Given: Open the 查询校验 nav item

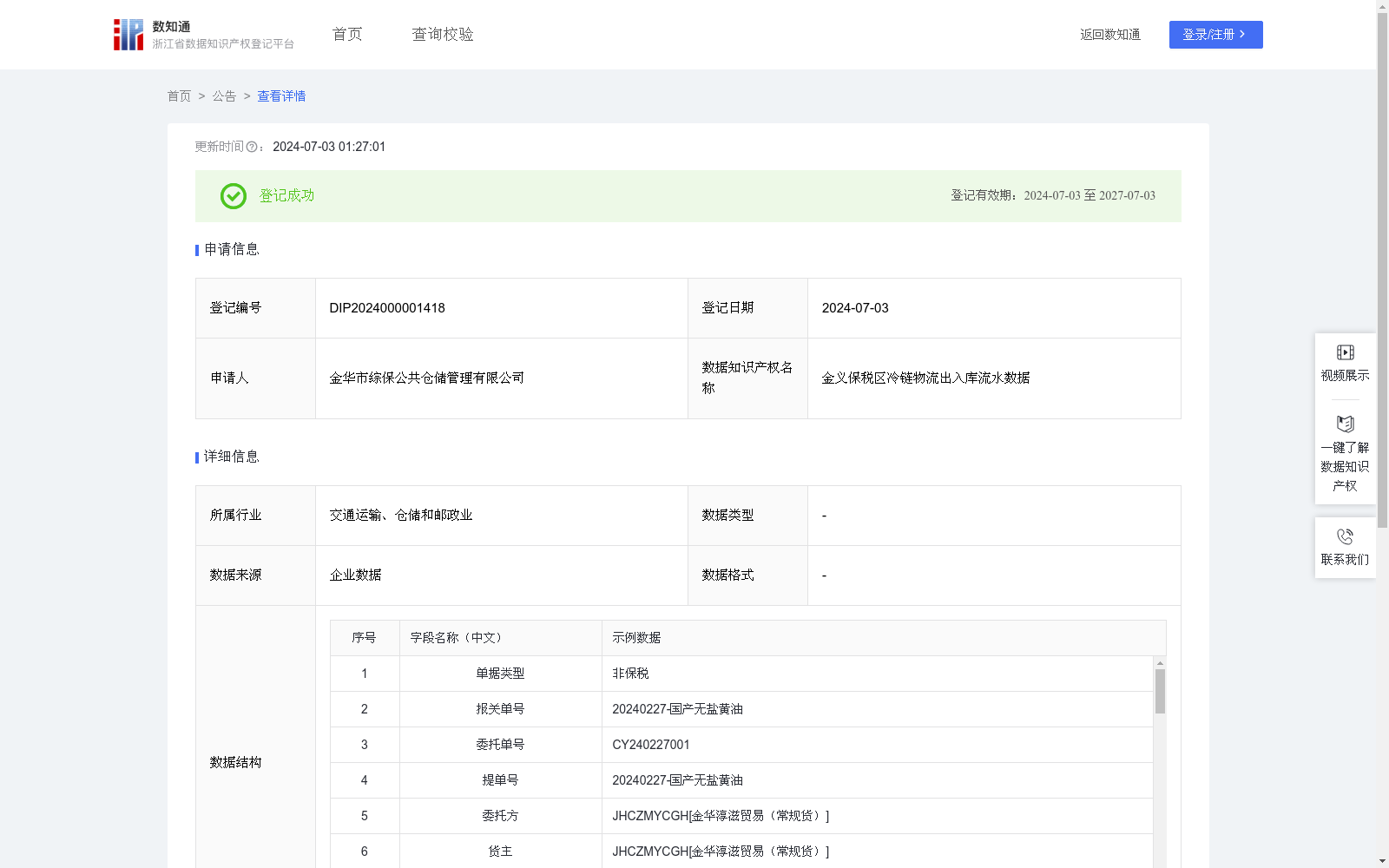Looking at the screenshot, I should coord(443,35).
